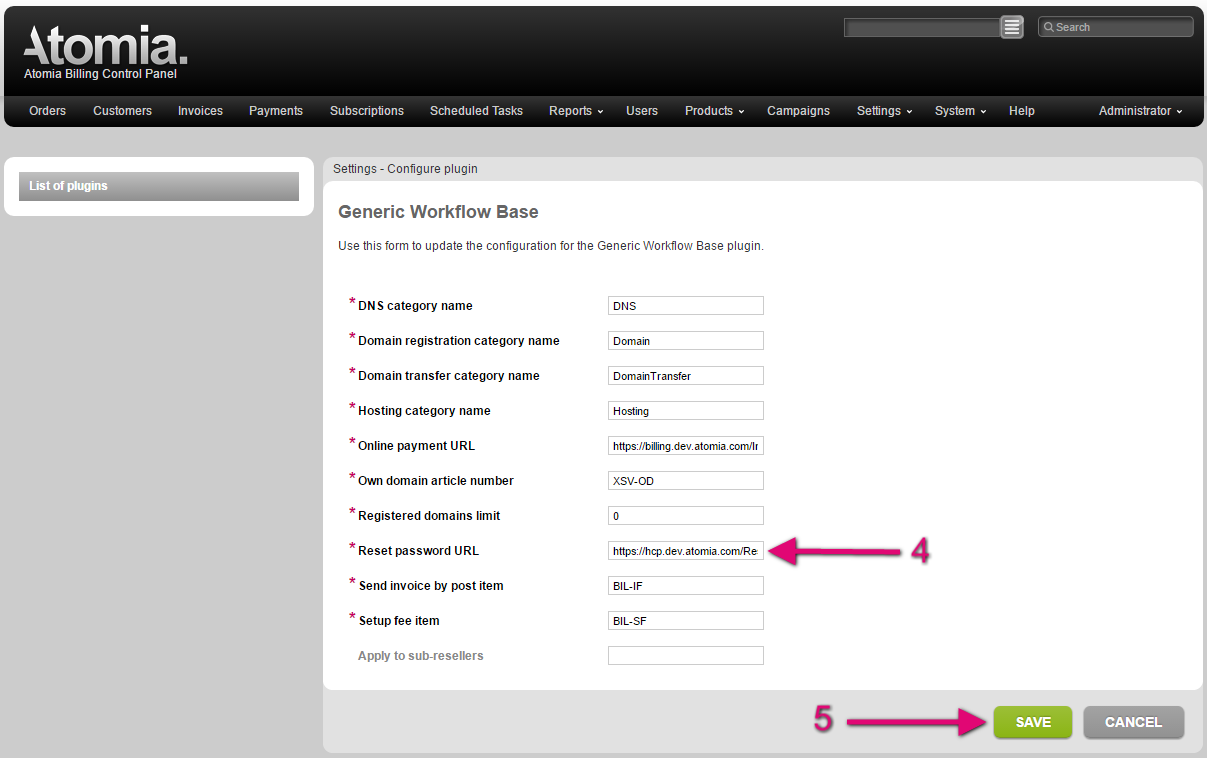Expand the Administrator account menu

click(x=1140, y=111)
